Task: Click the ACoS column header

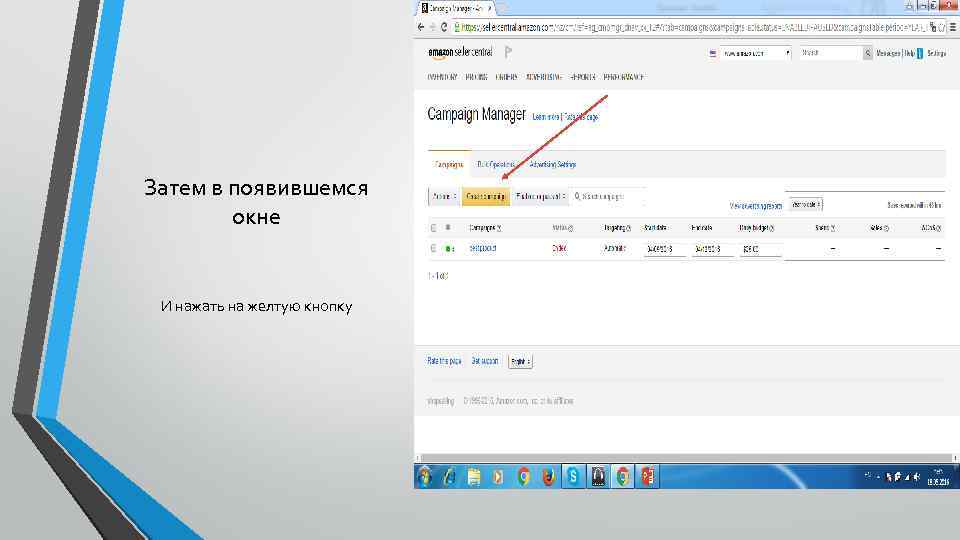Action: pyautogui.click(x=931, y=228)
